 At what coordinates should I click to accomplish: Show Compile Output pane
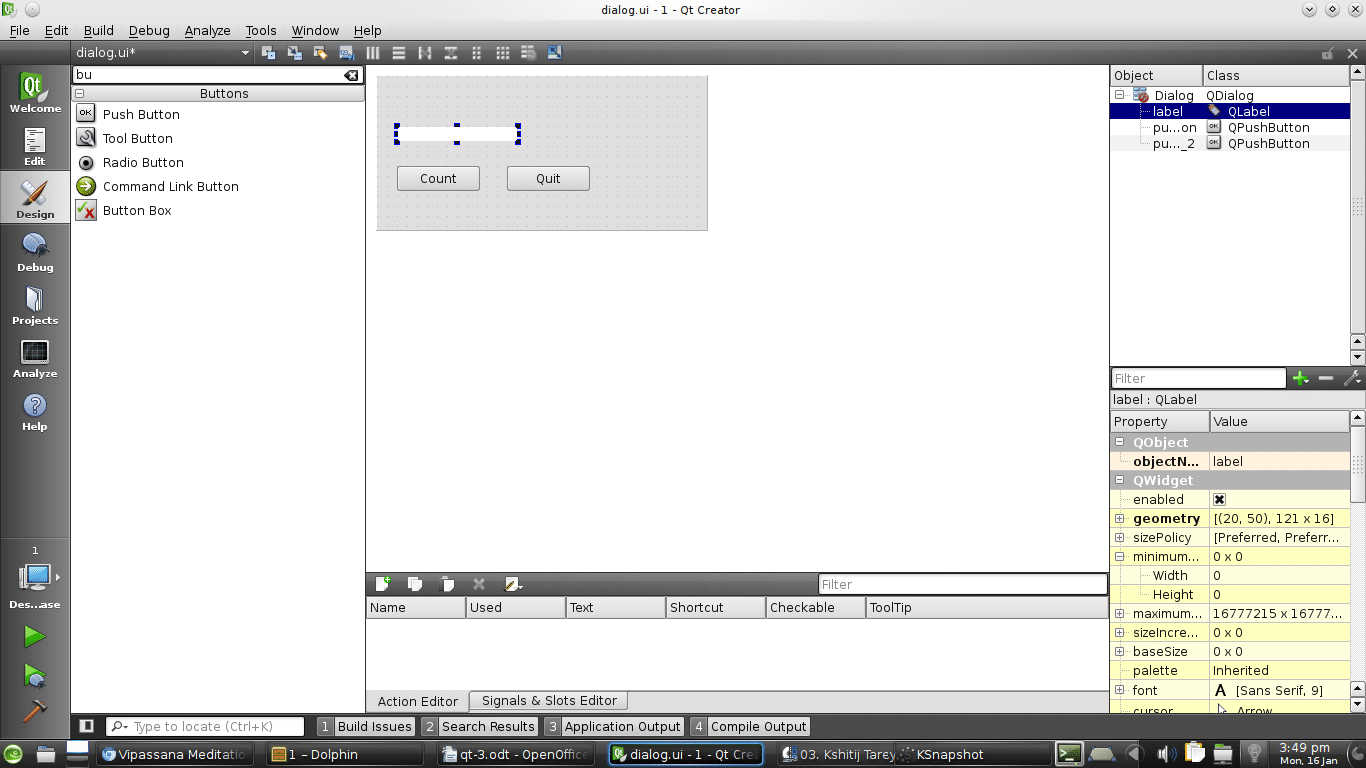point(750,727)
